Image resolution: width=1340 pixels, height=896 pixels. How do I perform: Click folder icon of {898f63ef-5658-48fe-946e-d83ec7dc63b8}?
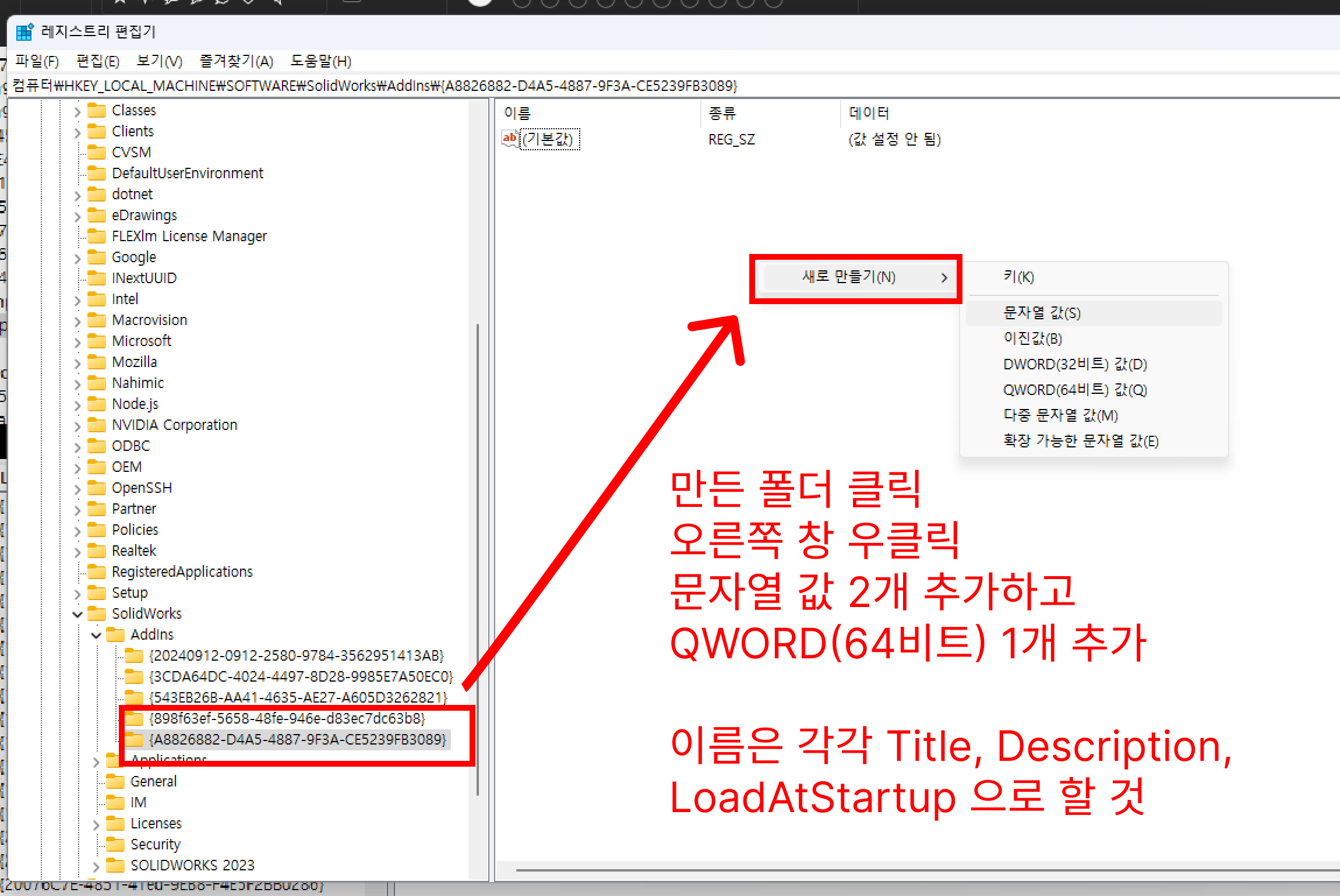(x=134, y=718)
